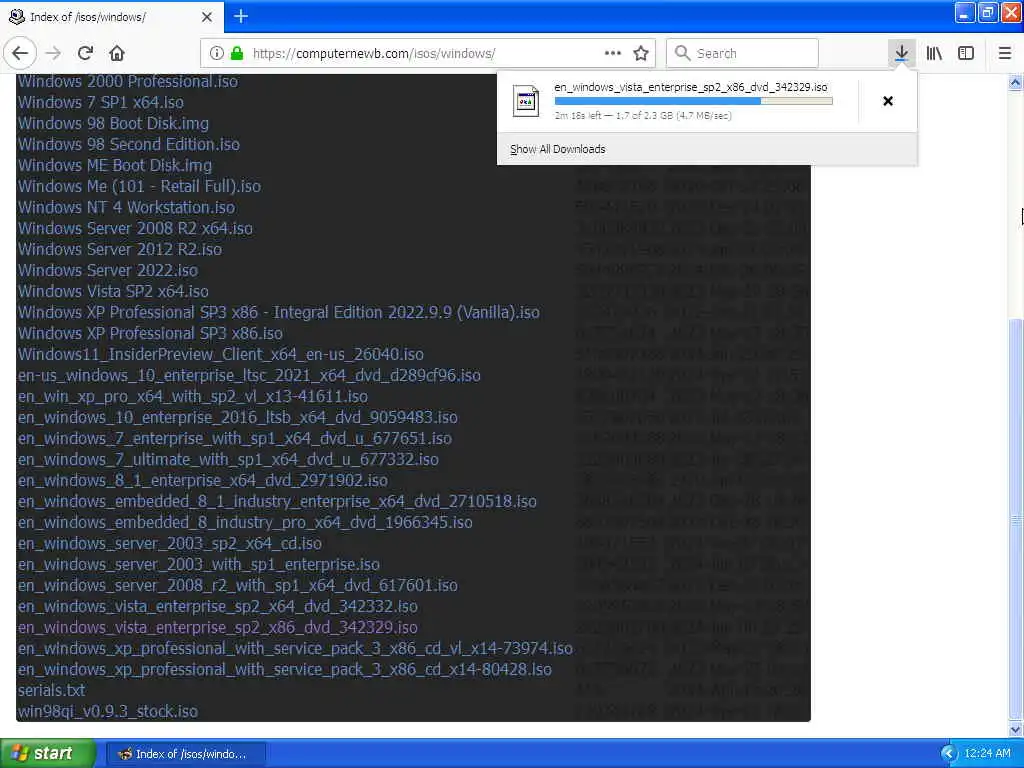Open en_windows_7_ultimate_with_sp1 ISO link
The height and width of the screenshot is (768, 1024).
coord(228,459)
